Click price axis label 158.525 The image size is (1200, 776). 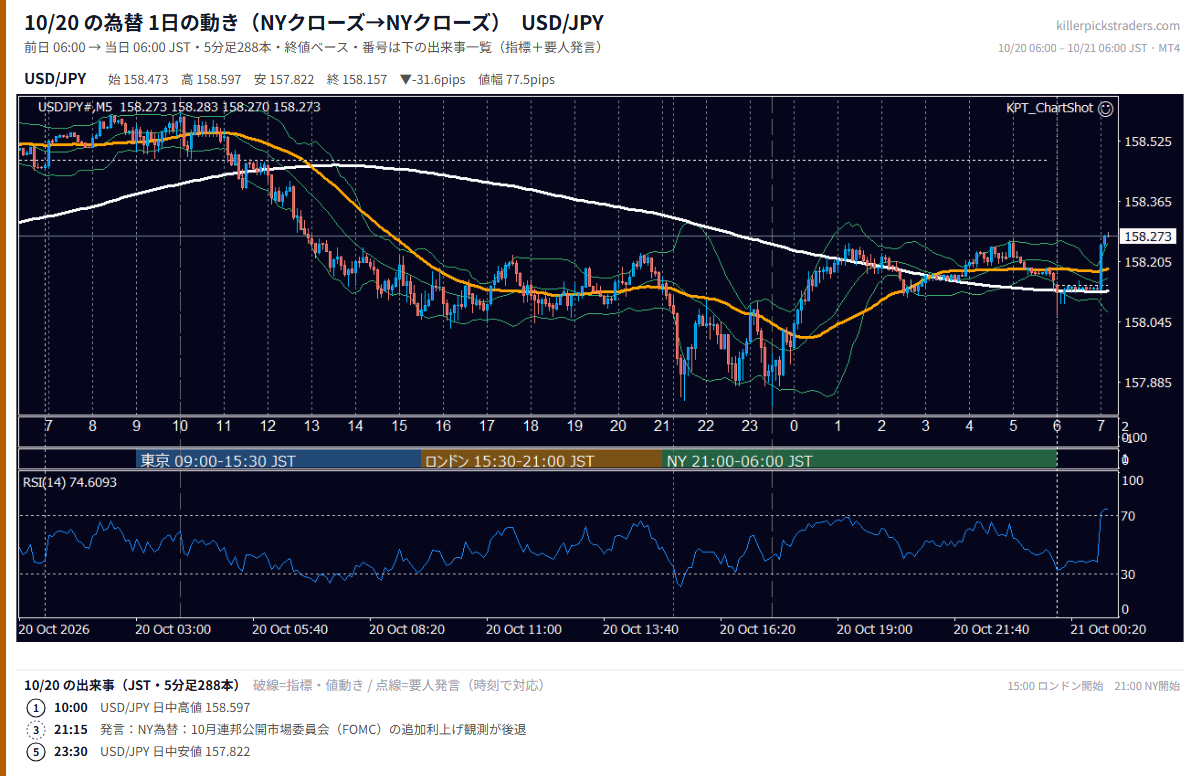click(x=1148, y=143)
